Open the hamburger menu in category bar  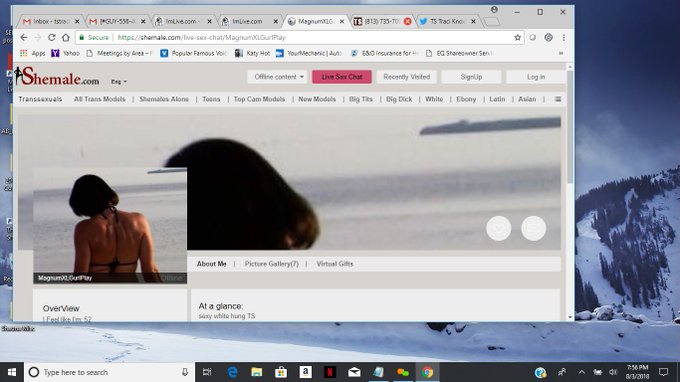(x=558, y=99)
